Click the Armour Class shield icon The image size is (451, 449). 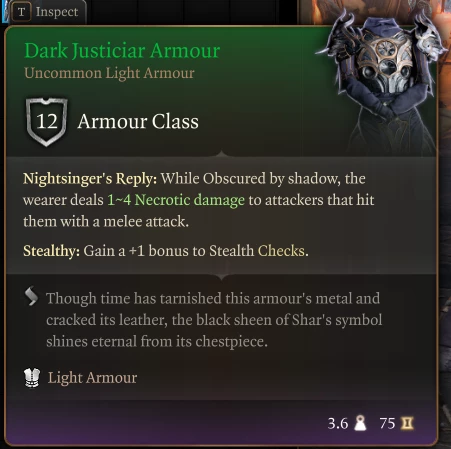(x=46, y=122)
